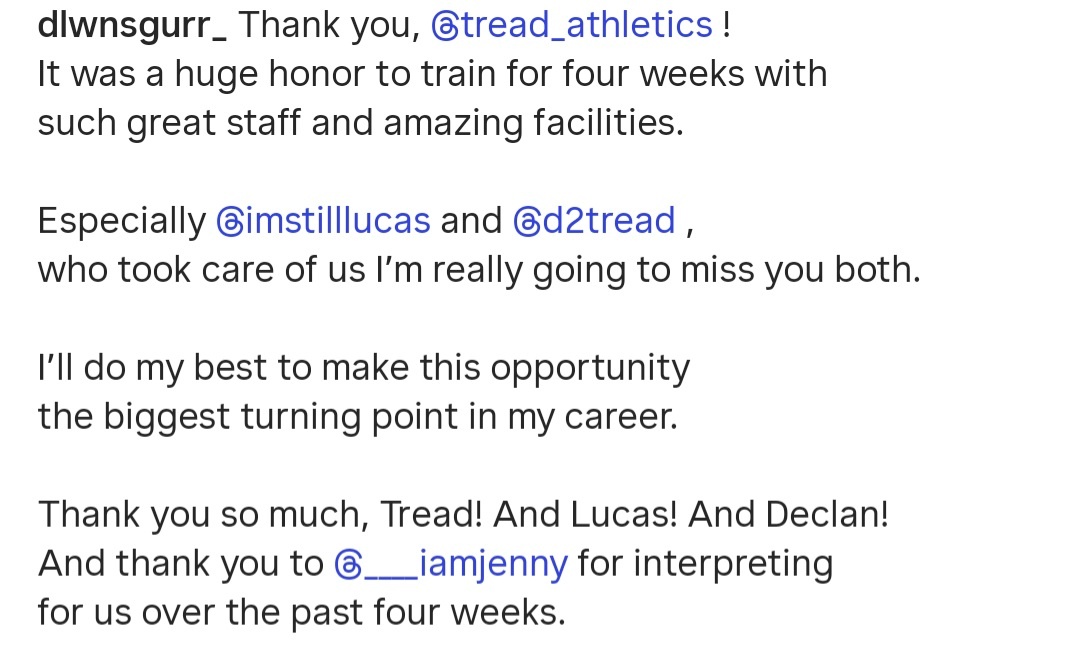Click the Threads icon before ___iamjenny
1080x645 pixels.
click(347, 565)
